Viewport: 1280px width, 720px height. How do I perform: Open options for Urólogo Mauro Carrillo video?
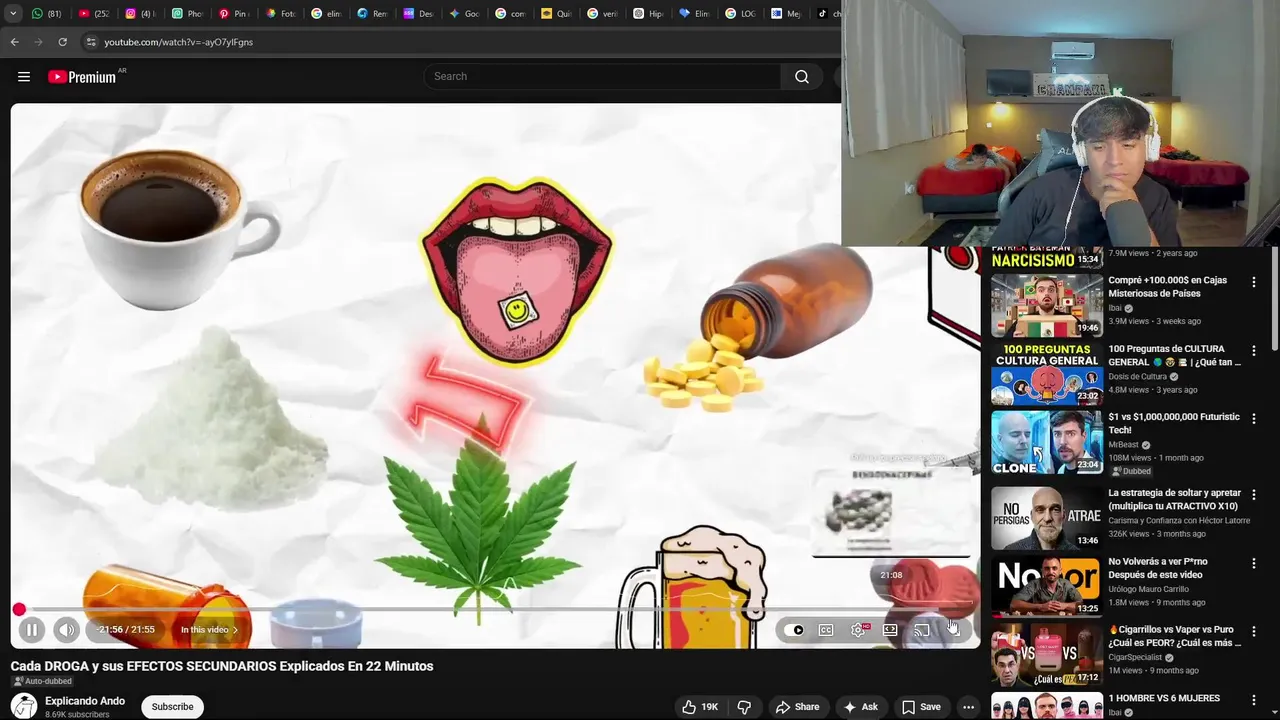click(x=1253, y=563)
